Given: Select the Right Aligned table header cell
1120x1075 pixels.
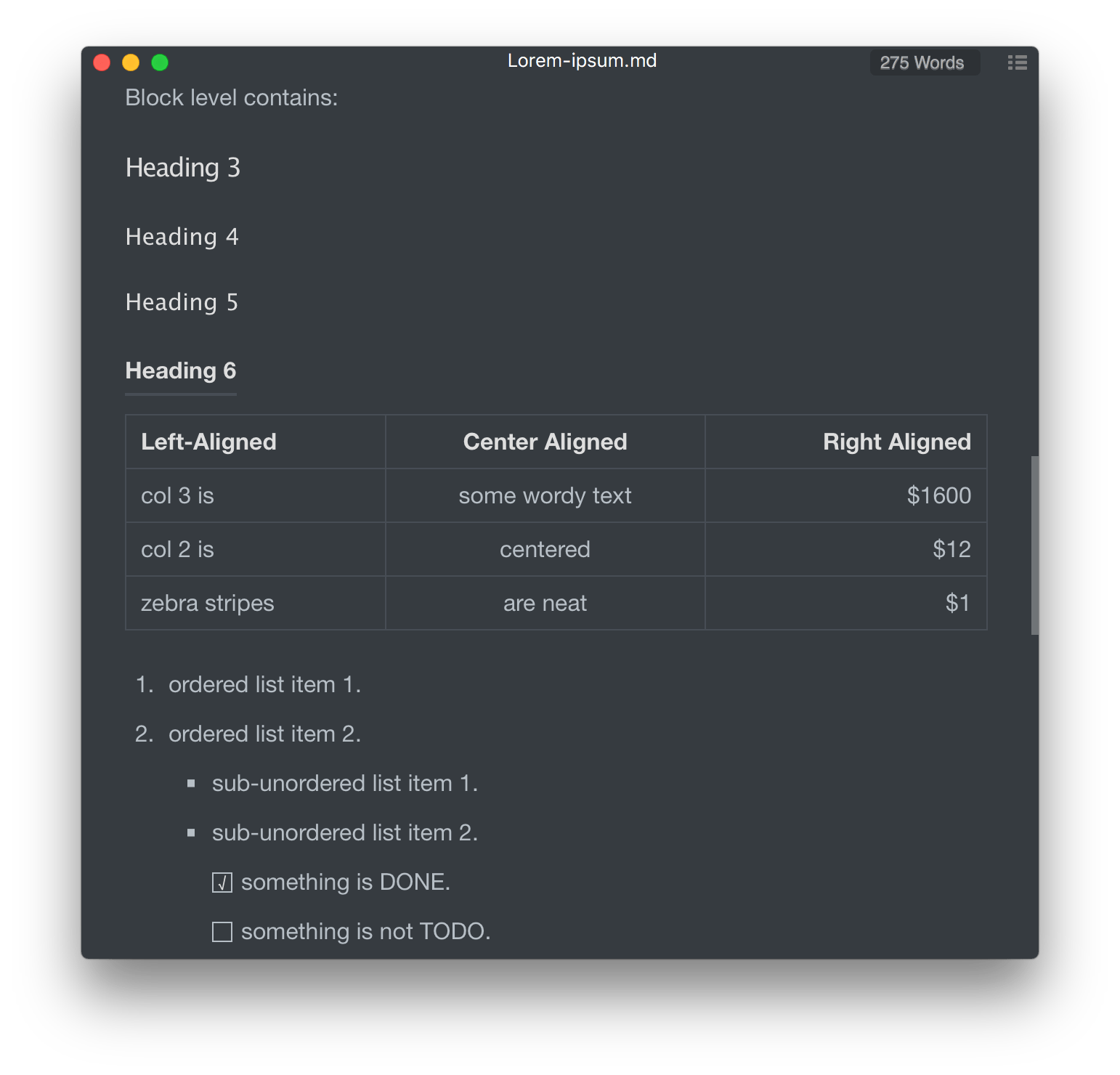Looking at the screenshot, I should [846, 442].
